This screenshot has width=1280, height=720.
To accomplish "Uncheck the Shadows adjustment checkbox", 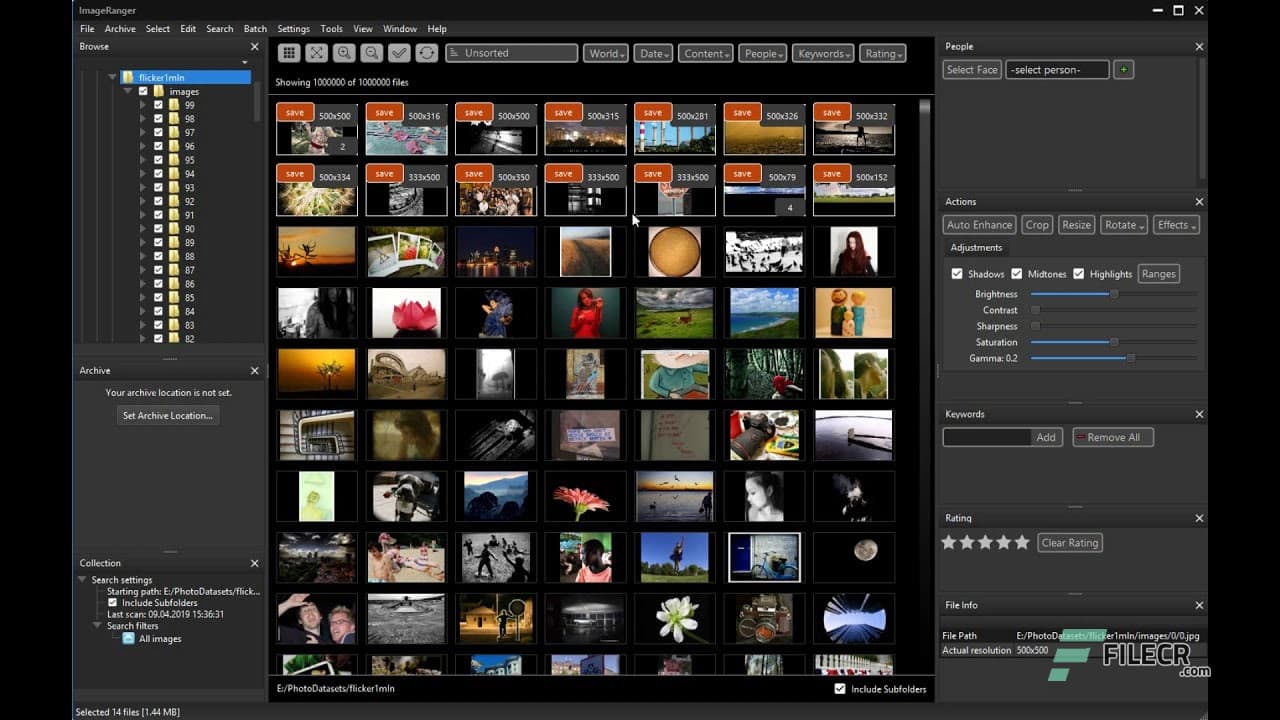I will (958, 273).
